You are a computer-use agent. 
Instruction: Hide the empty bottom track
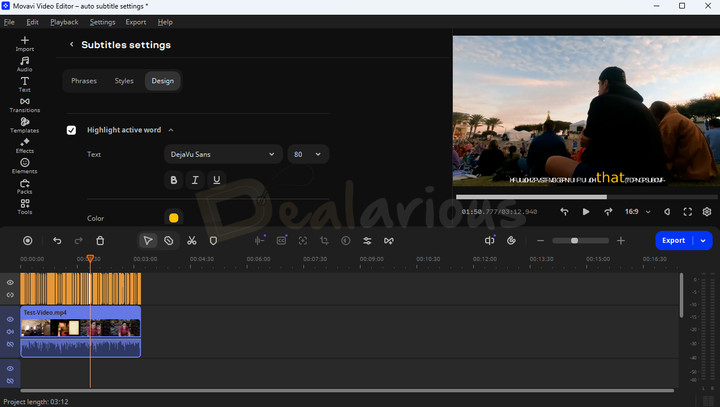[10, 368]
